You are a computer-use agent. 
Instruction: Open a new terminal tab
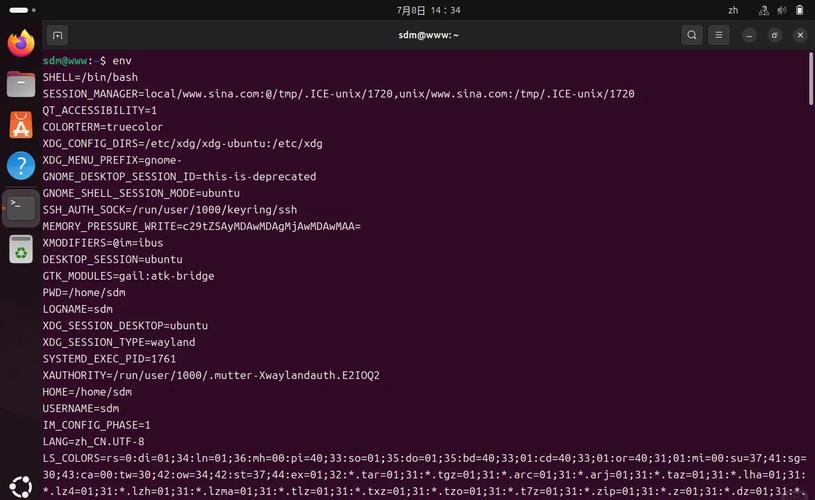pyautogui.click(x=57, y=35)
